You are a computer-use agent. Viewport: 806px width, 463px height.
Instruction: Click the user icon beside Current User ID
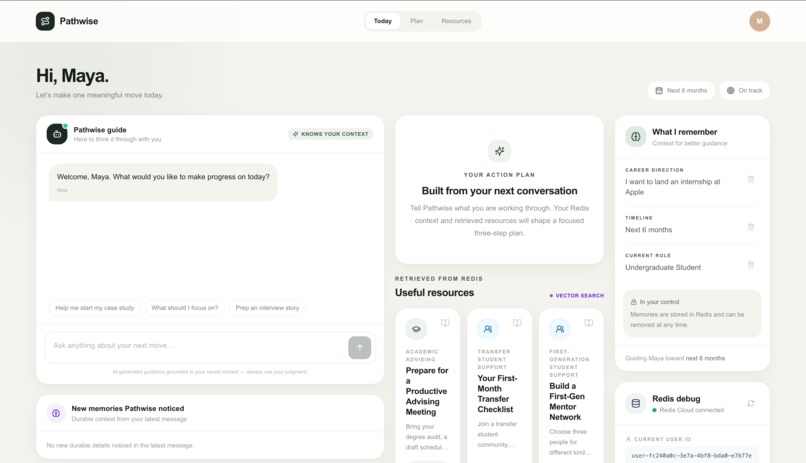coord(628,439)
